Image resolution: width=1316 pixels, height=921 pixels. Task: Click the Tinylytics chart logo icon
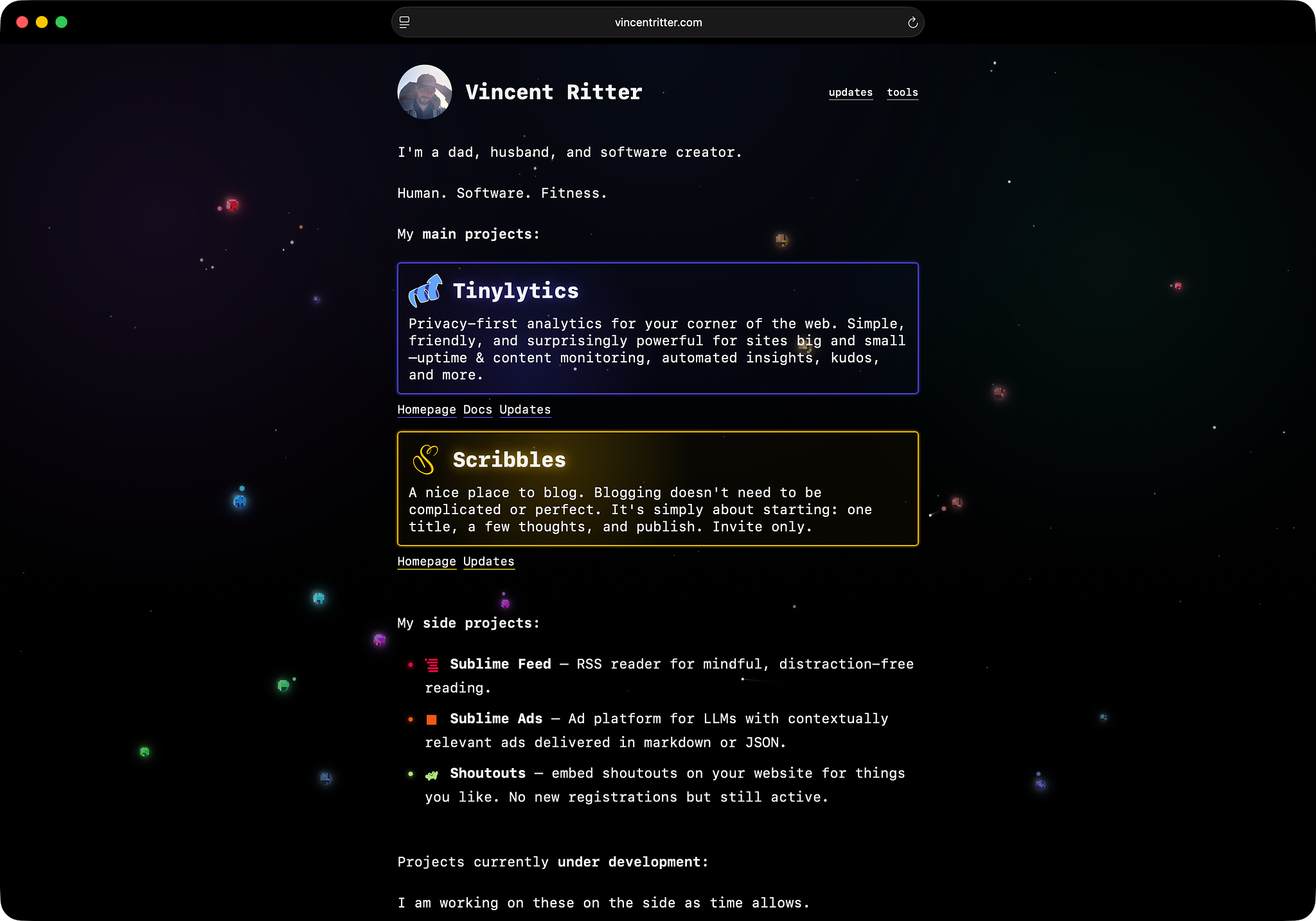pyautogui.click(x=425, y=291)
